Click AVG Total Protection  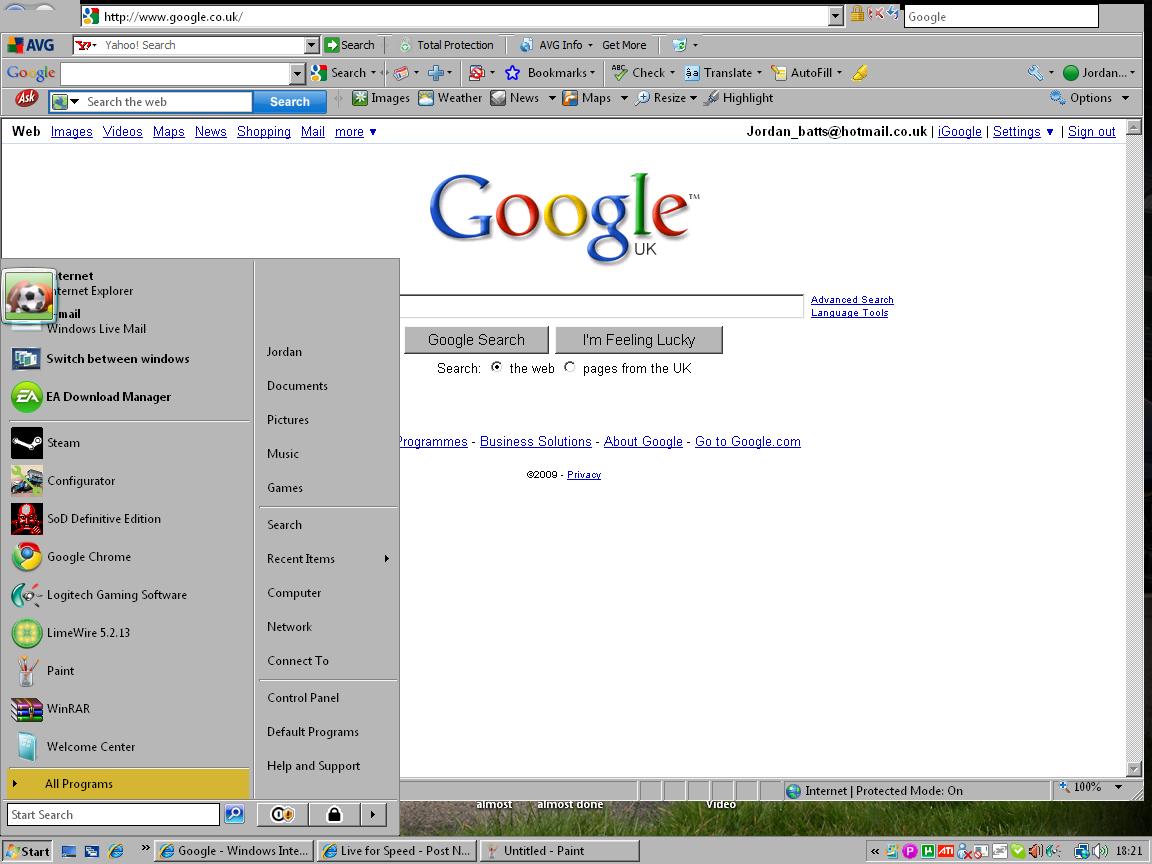pos(447,45)
